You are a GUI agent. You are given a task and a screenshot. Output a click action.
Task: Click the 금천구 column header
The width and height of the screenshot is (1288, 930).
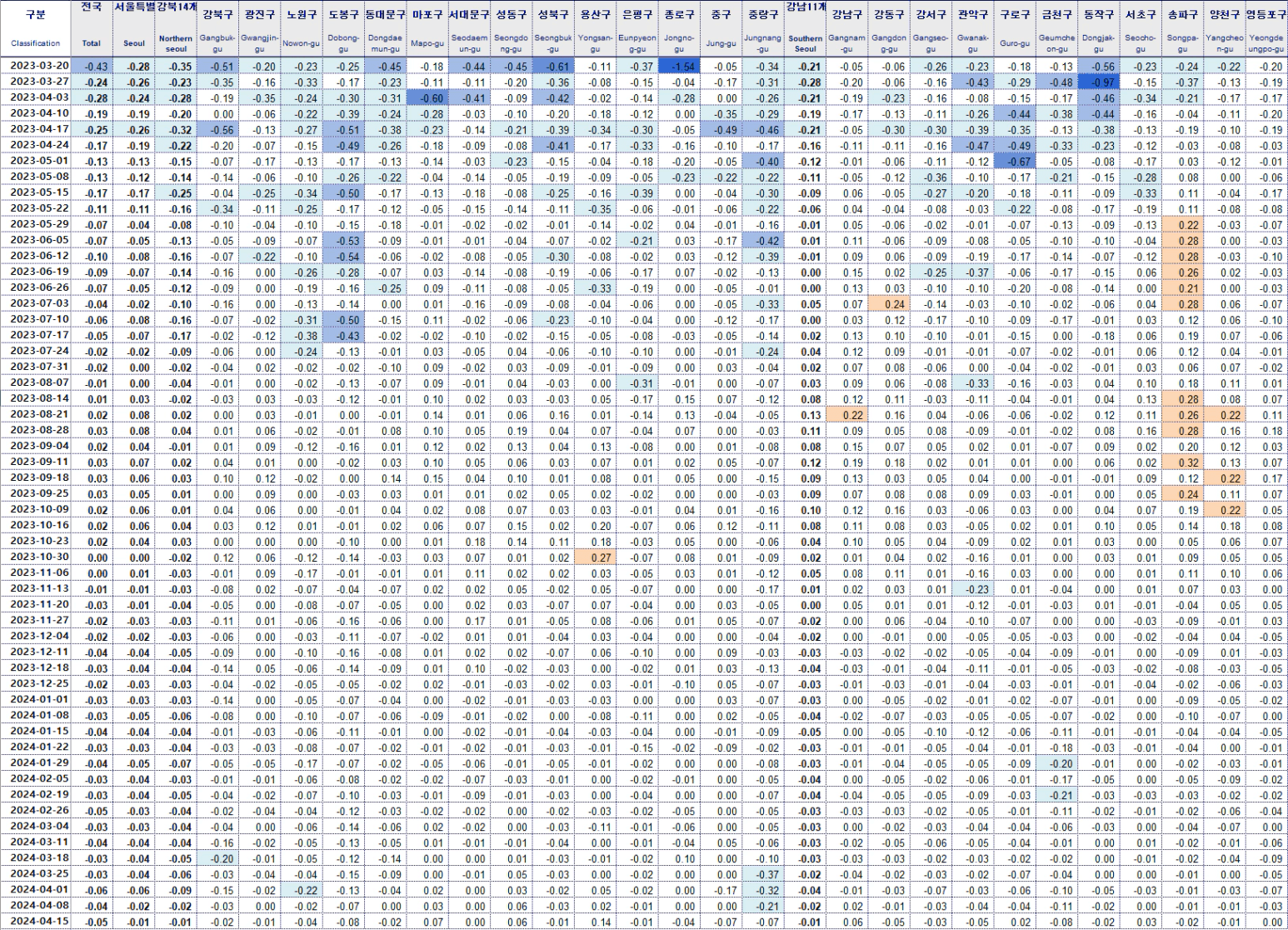[x=1056, y=14]
